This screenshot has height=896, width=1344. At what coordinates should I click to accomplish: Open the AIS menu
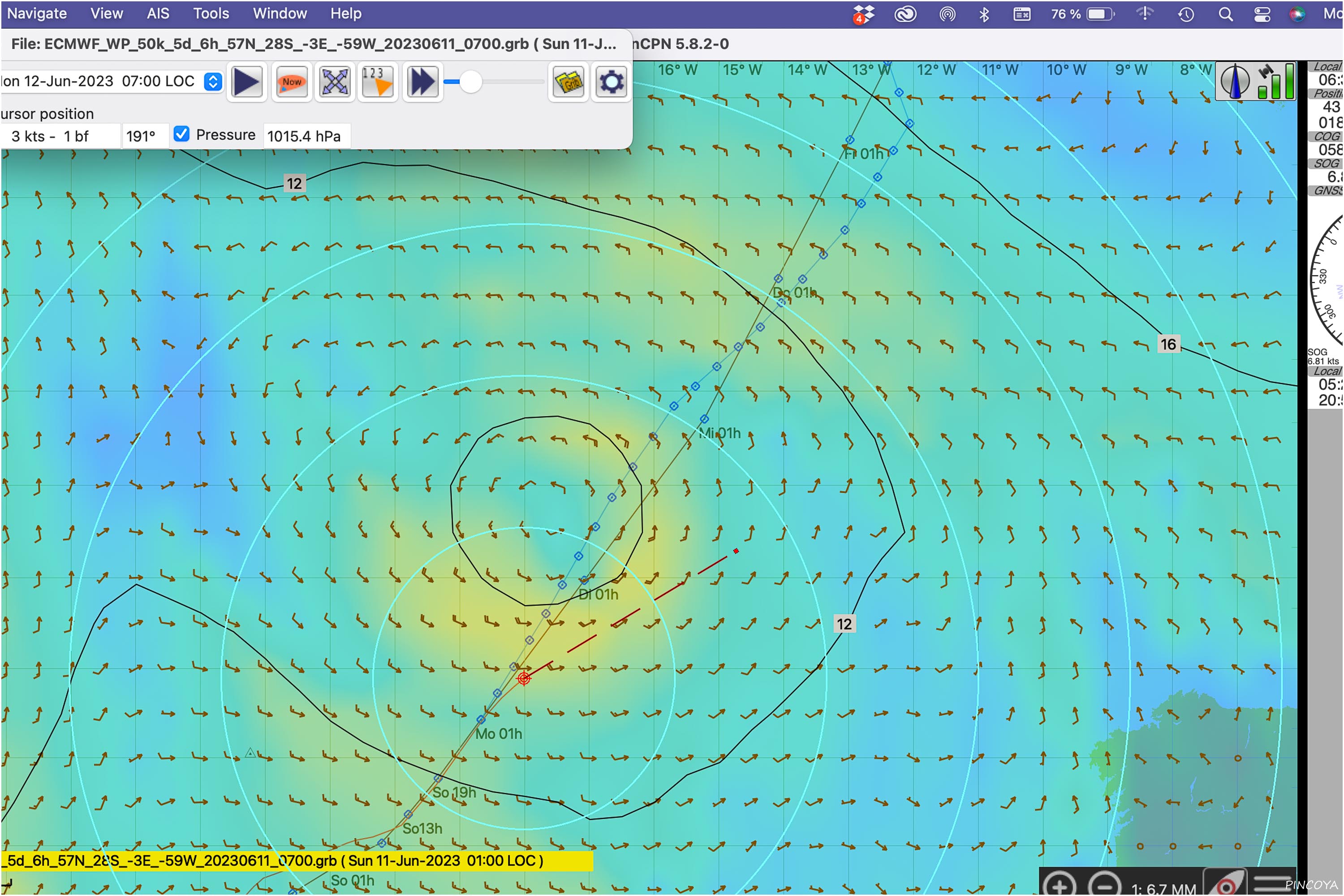[x=158, y=13]
